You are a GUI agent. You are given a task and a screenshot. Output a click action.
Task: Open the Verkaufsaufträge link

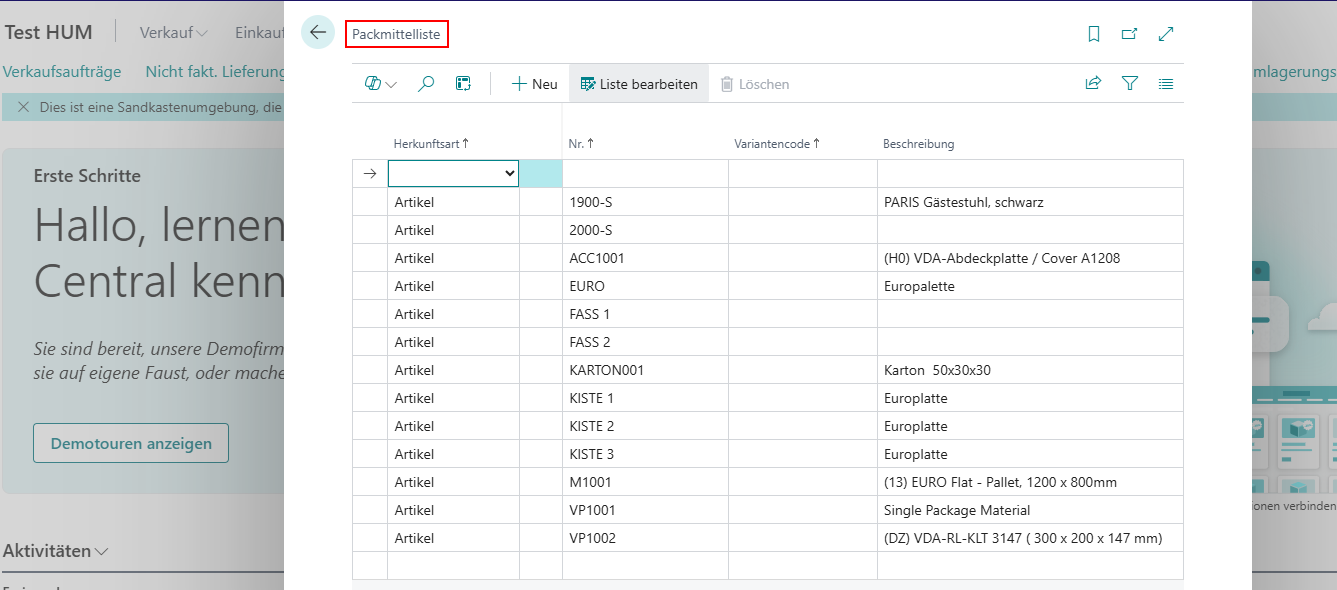coord(62,72)
